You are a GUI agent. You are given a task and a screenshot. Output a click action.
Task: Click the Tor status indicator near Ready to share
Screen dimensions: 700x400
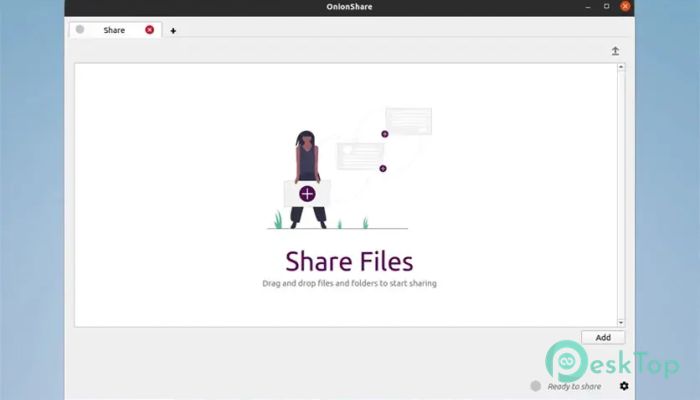[536, 386]
